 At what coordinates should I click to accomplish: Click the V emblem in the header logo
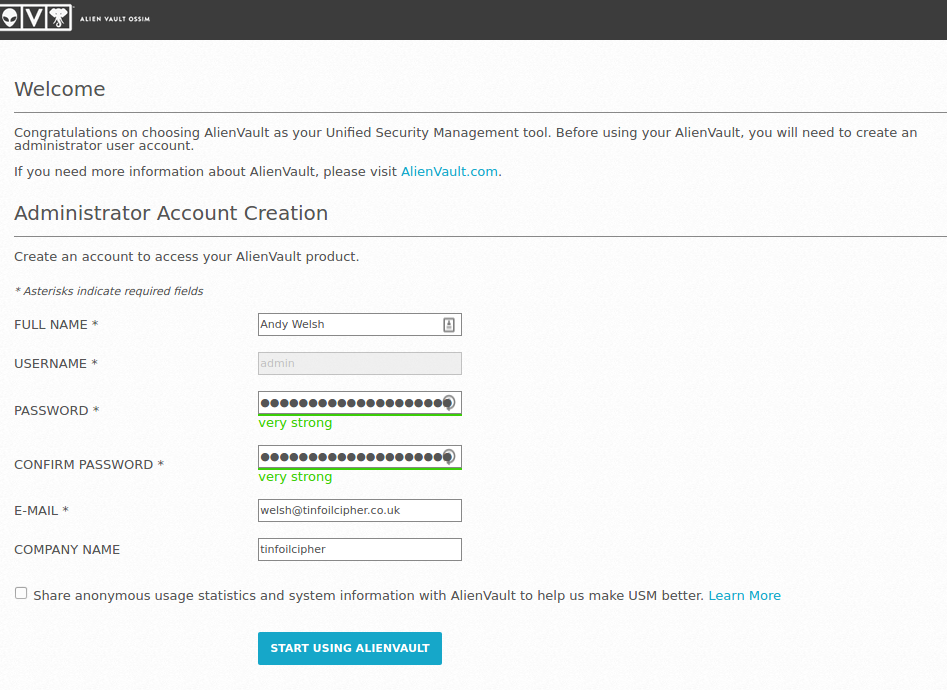pyautogui.click(x=34, y=18)
